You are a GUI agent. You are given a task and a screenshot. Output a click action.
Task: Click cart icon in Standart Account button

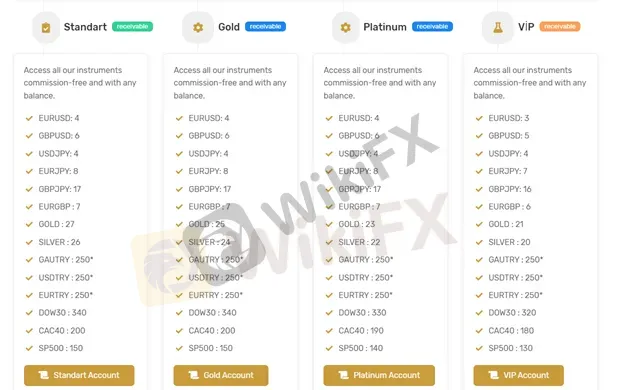click(x=43, y=375)
